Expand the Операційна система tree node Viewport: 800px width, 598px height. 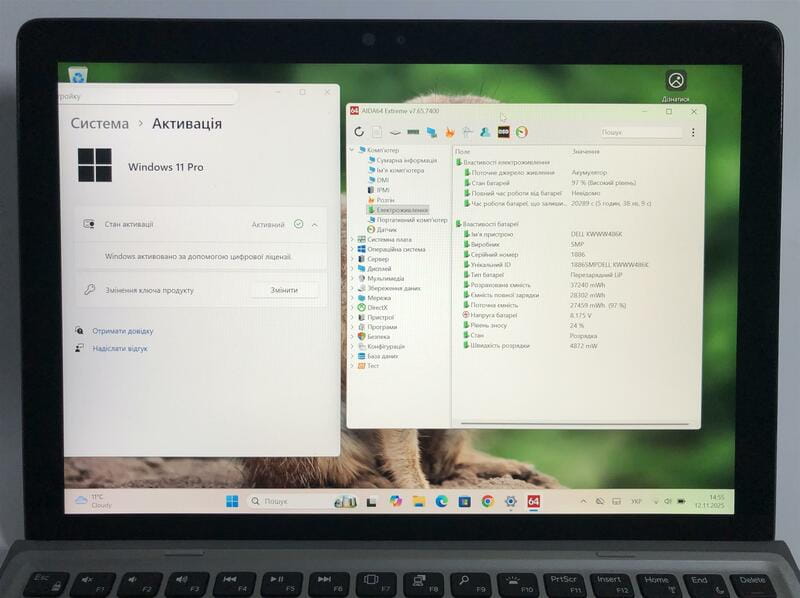pyautogui.click(x=352, y=249)
